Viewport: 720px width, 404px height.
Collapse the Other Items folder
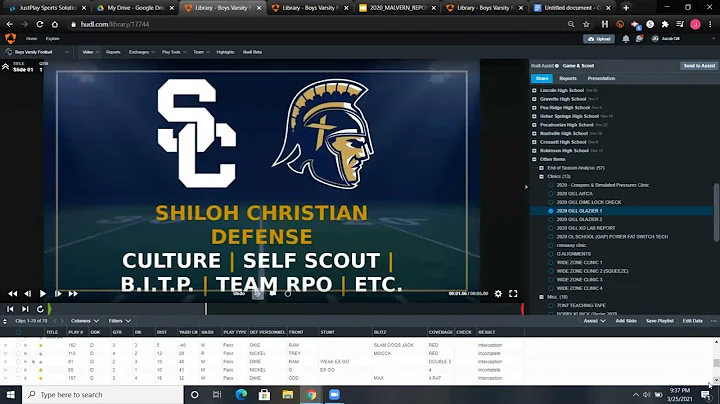[534, 159]
